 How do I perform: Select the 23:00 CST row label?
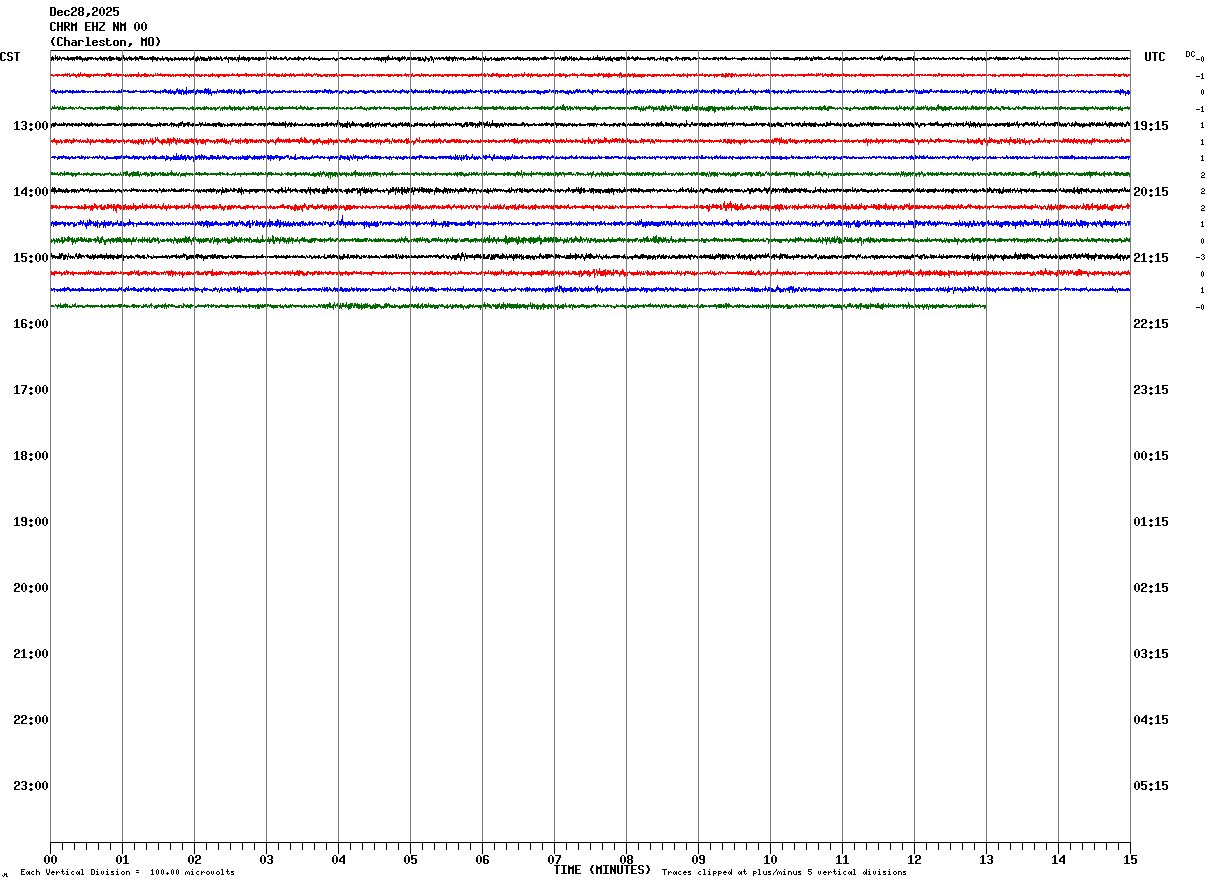pyautogui.click(x=31, y=786)
